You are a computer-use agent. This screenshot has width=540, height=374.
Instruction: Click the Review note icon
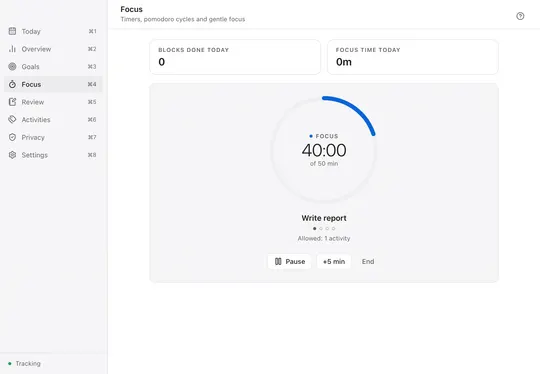coord(12,102)
